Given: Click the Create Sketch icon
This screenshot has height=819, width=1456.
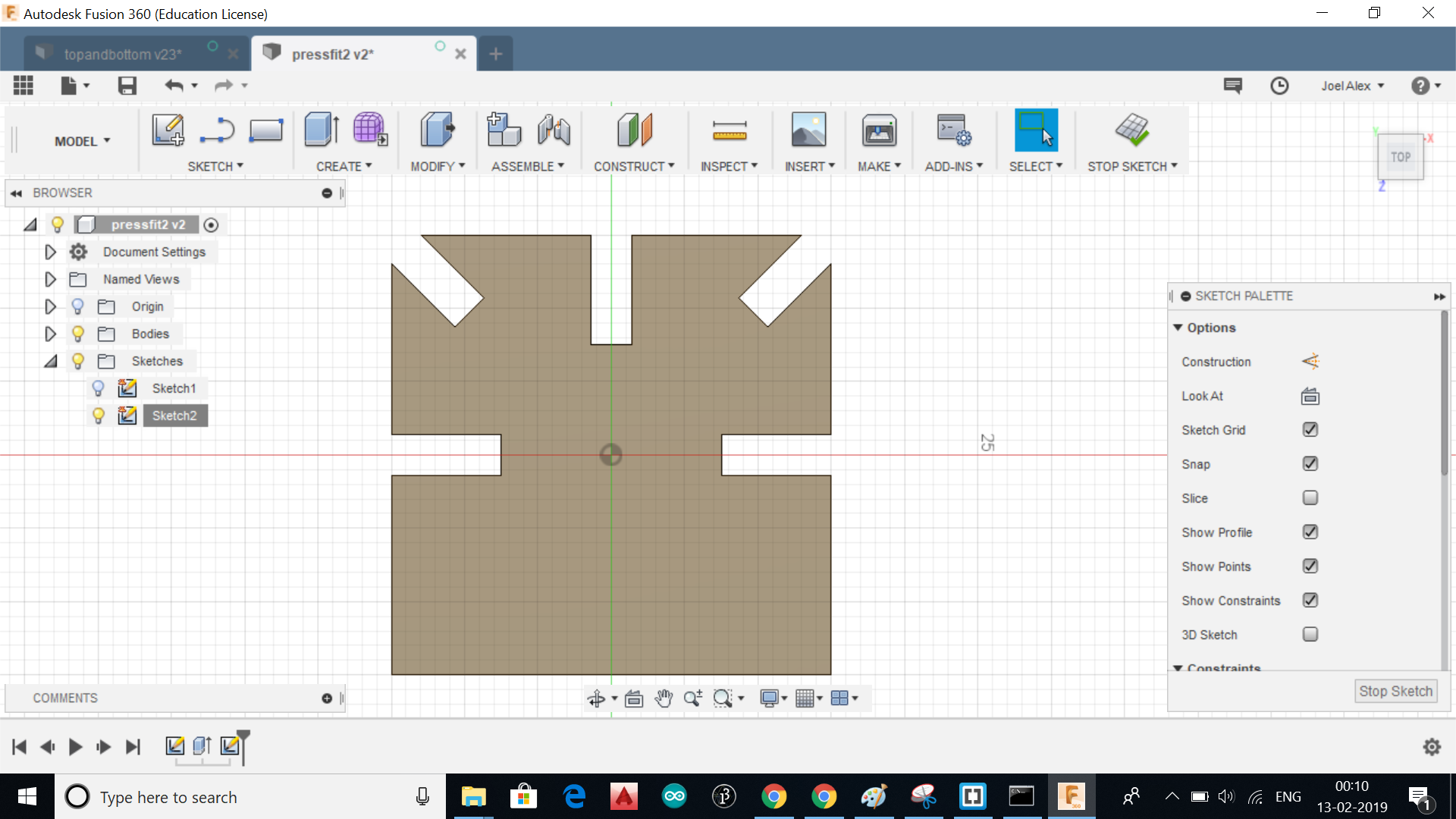Looking at the screenshot, I should 168,130.
